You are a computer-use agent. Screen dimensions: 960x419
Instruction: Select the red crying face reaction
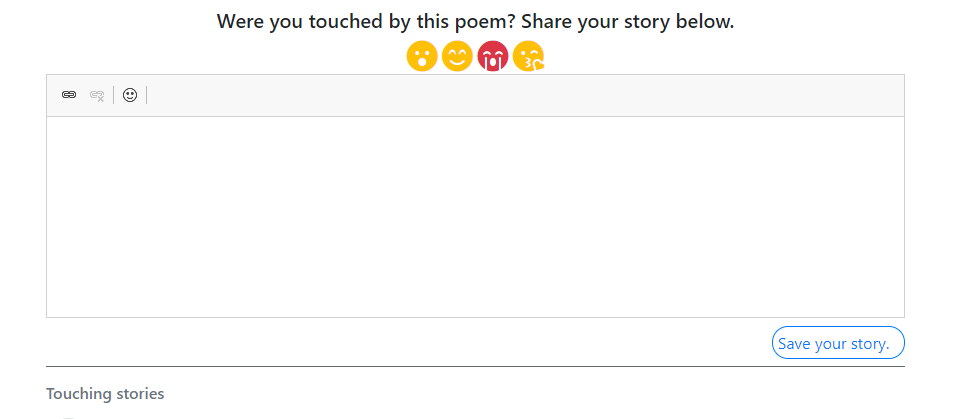(x=493, y=56)
